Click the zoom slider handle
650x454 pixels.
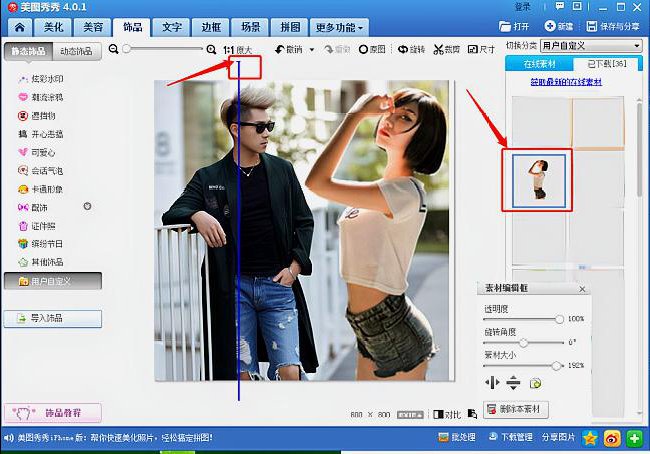click(126, 49)
